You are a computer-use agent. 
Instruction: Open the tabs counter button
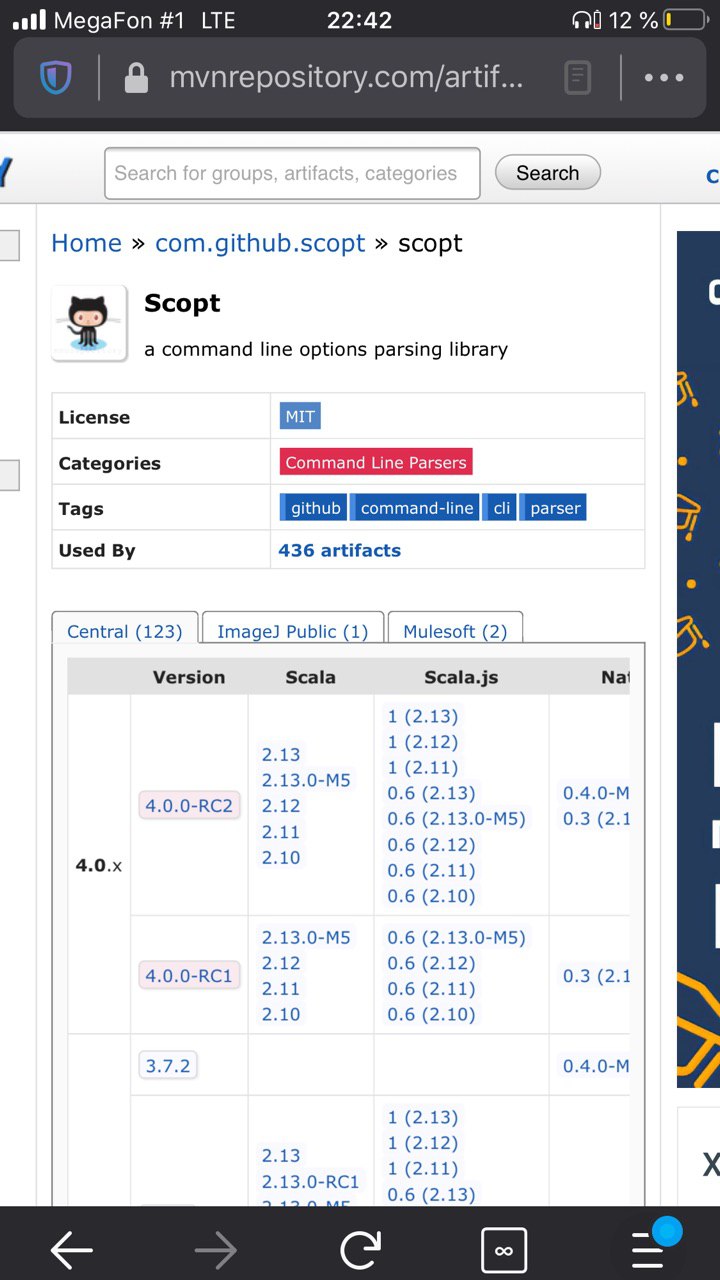[504, 1249]
